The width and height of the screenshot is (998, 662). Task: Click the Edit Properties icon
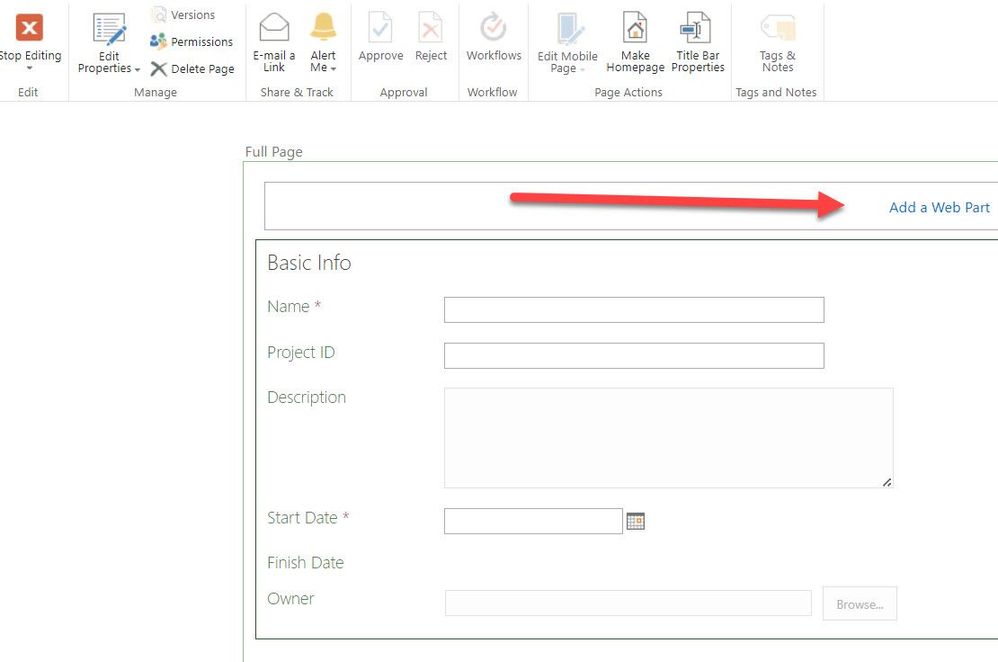(109, 29)
